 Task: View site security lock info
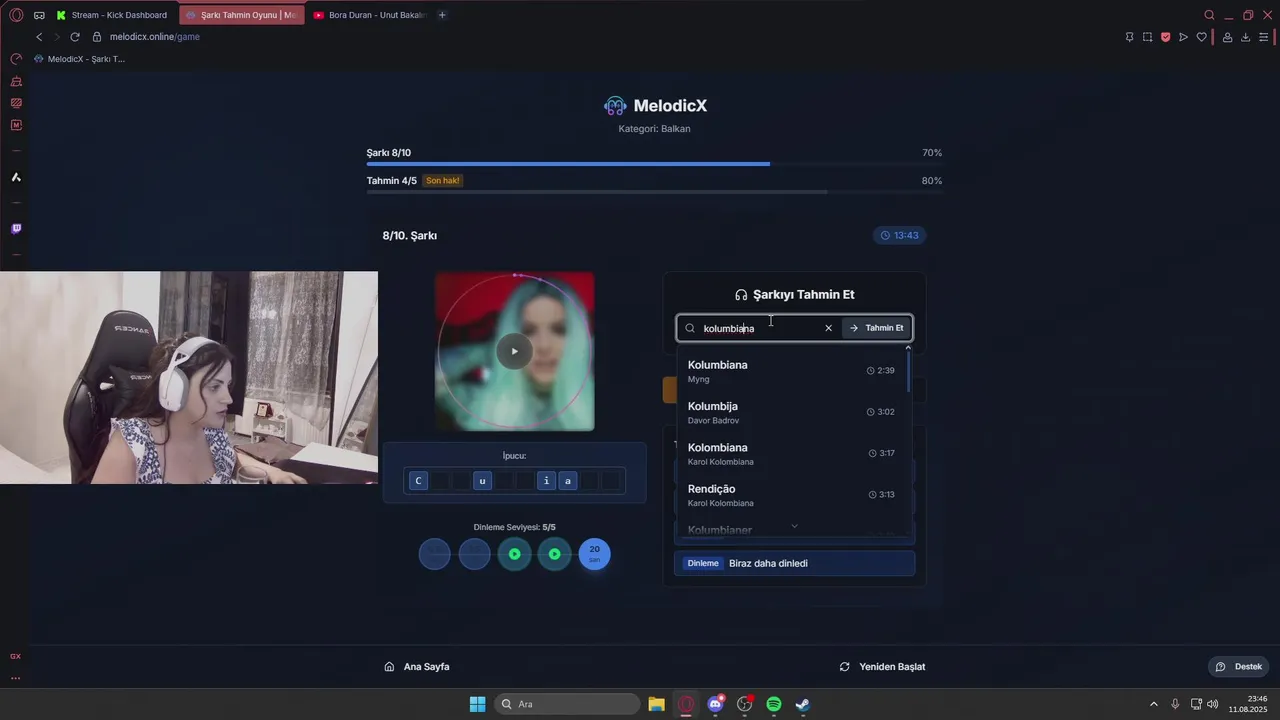97,37
